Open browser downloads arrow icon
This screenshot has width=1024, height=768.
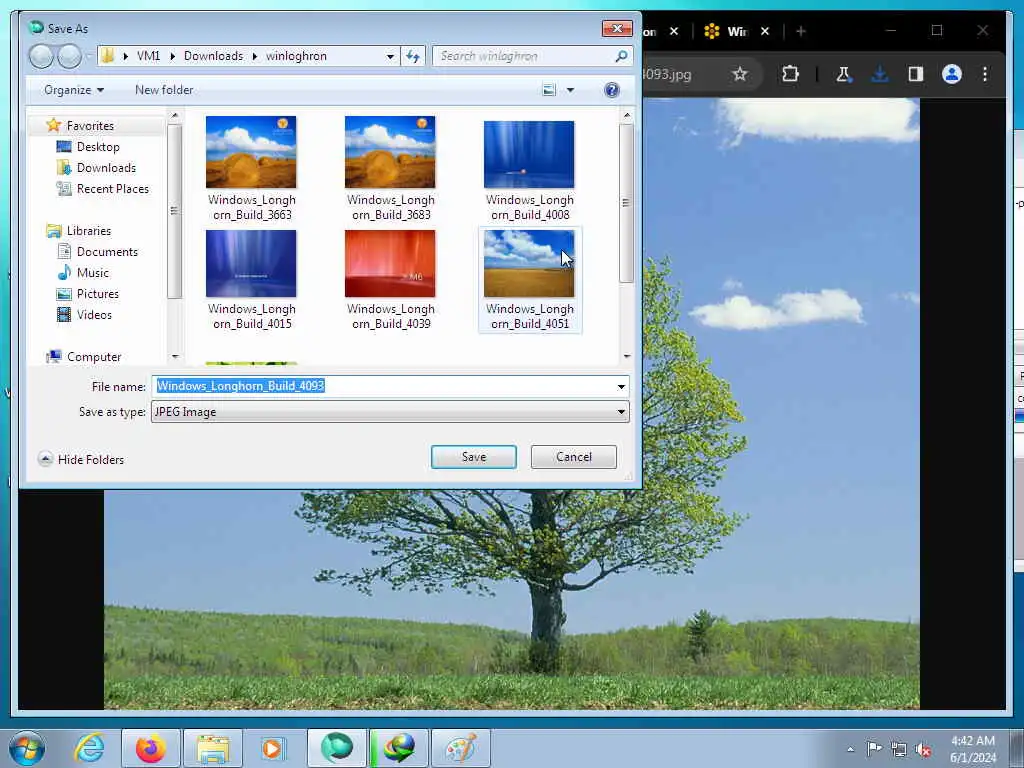[880, 74]
